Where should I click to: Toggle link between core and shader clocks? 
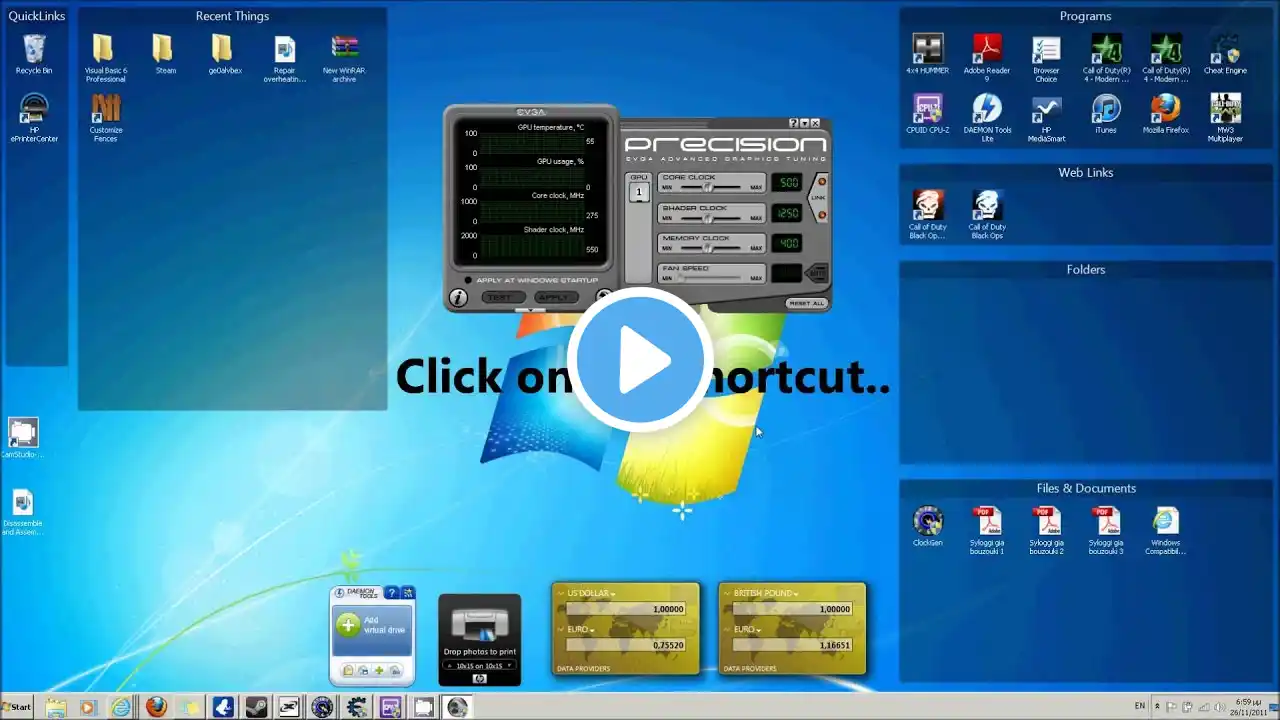822,182
